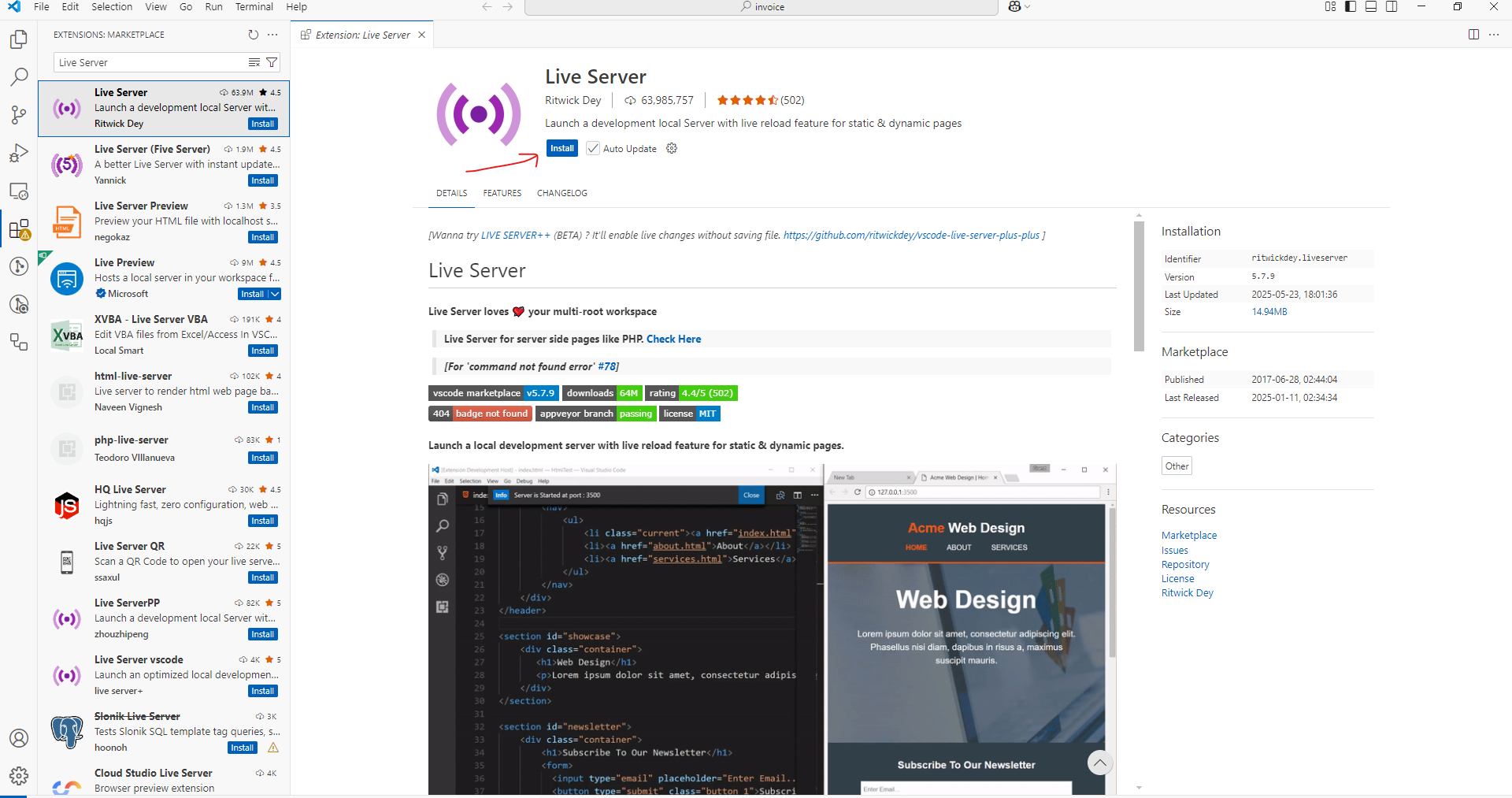Expand Live Preview install dropdown arrow
The image size is (1512, 798).
pyautogui.click(x=274, y=294)
